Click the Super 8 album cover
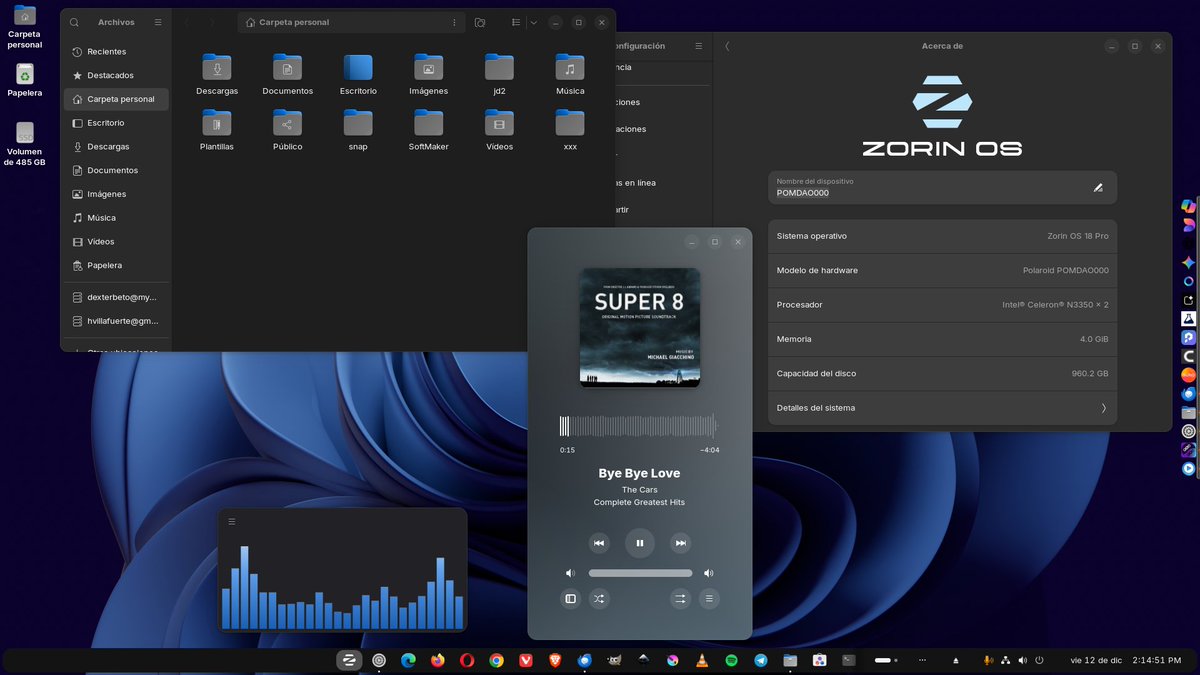The height and width of the screenshot is (675, 1200). 640,327
